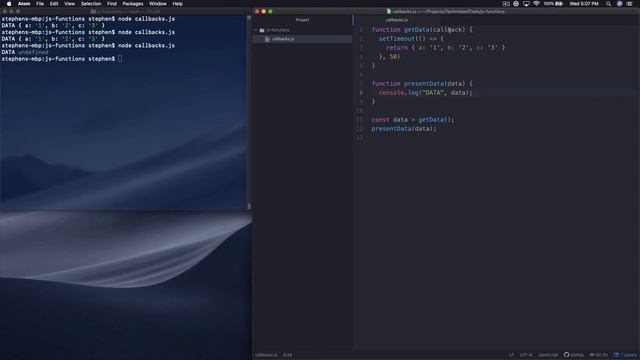
Task: Click line number 11 in the gutter
Action: click(x=360, y=120)
